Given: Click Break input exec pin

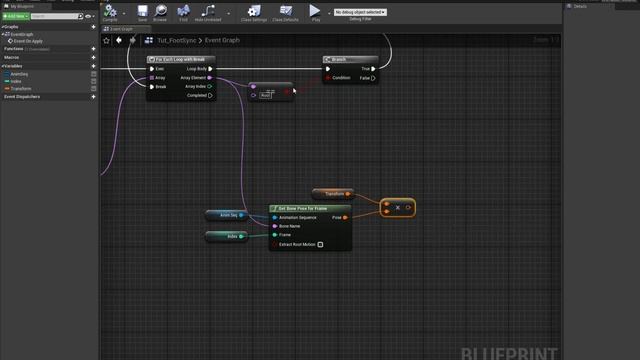Looking at the screenshot, I should [x=152, y=87].
